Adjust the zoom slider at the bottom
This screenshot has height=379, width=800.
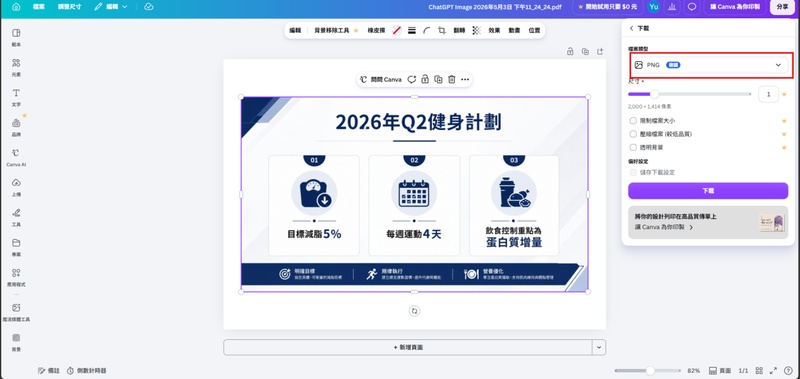(x=647, y=371)
